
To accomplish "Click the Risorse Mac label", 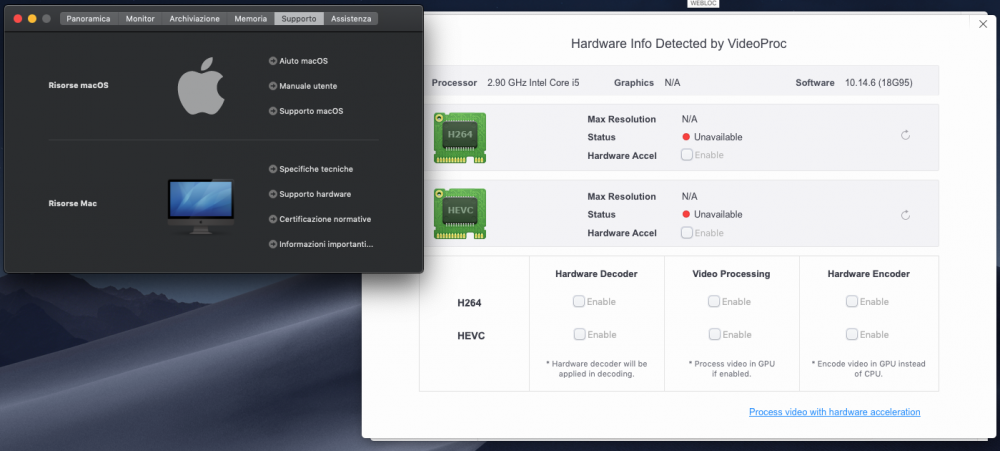I will pos(73,203).
